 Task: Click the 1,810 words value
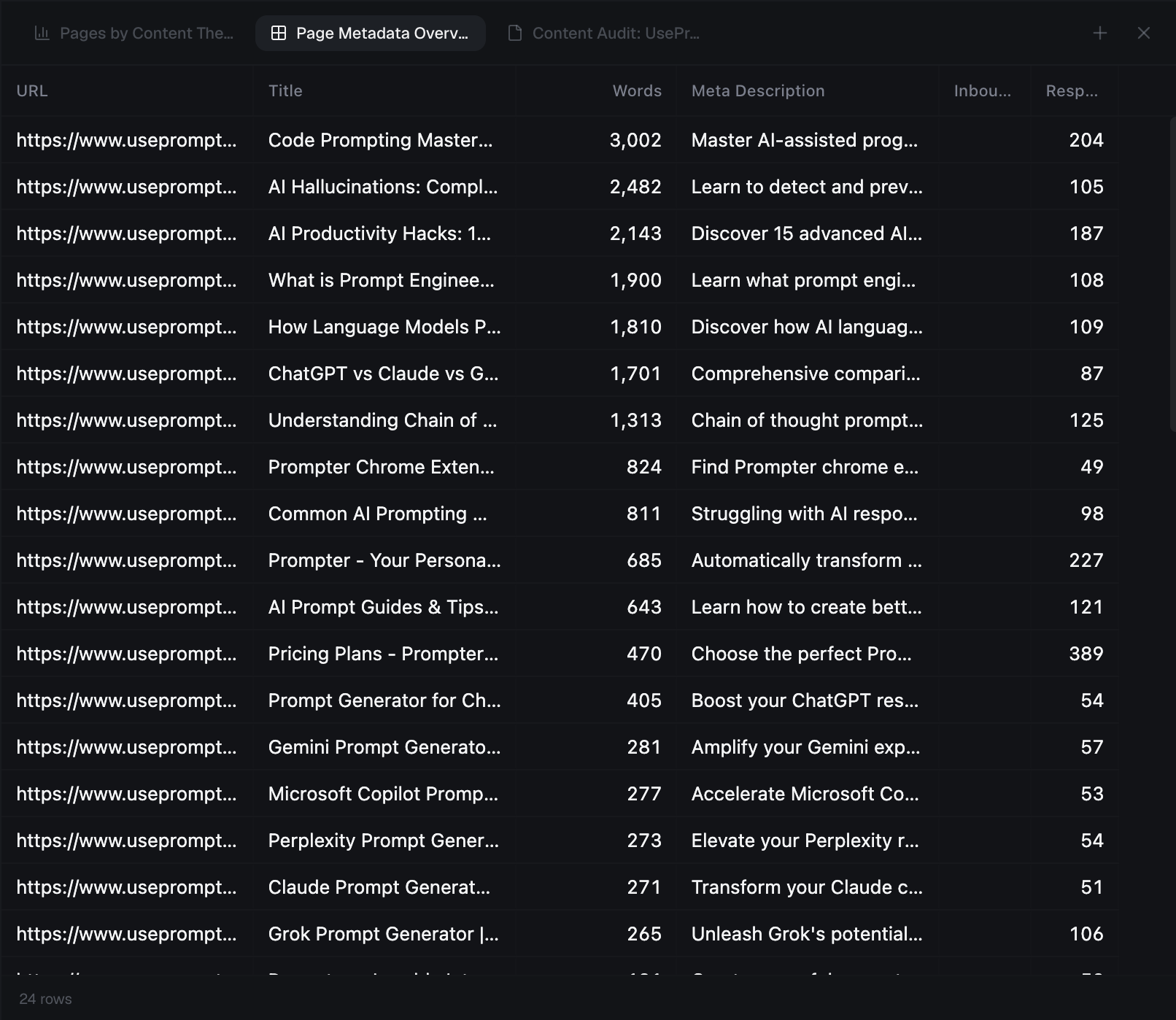coord(635,327)
